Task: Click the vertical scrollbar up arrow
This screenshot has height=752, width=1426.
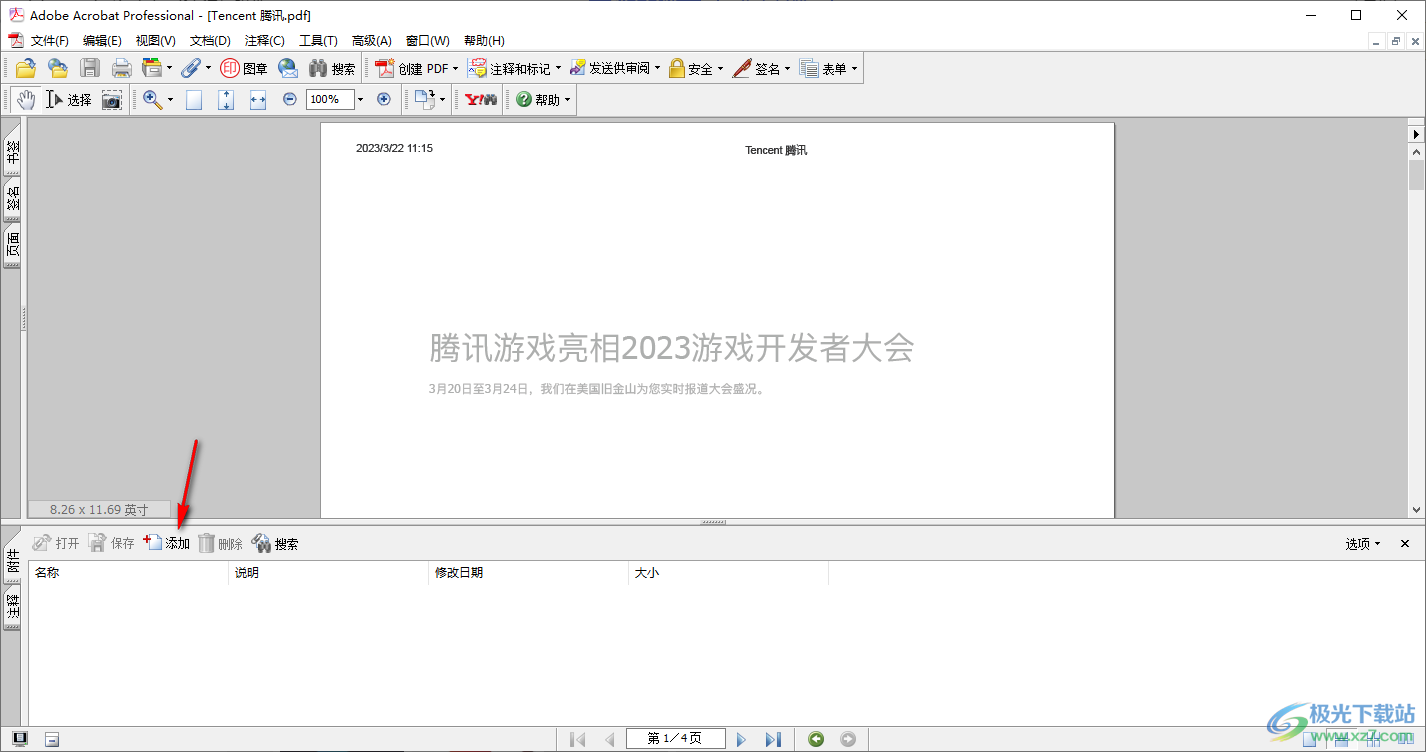Action: tap(1416, 151)
